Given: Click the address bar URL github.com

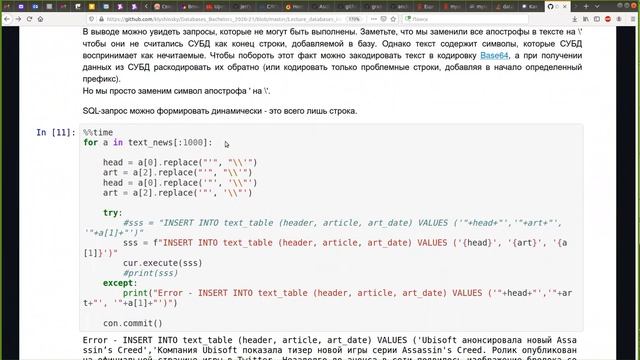Looking at the screenshot, I should (x=224, y=19).
